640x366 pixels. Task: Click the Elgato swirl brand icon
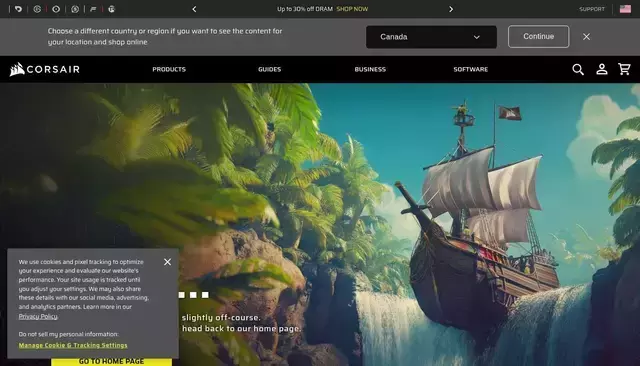pyautogui.click(x=18, y=9)
